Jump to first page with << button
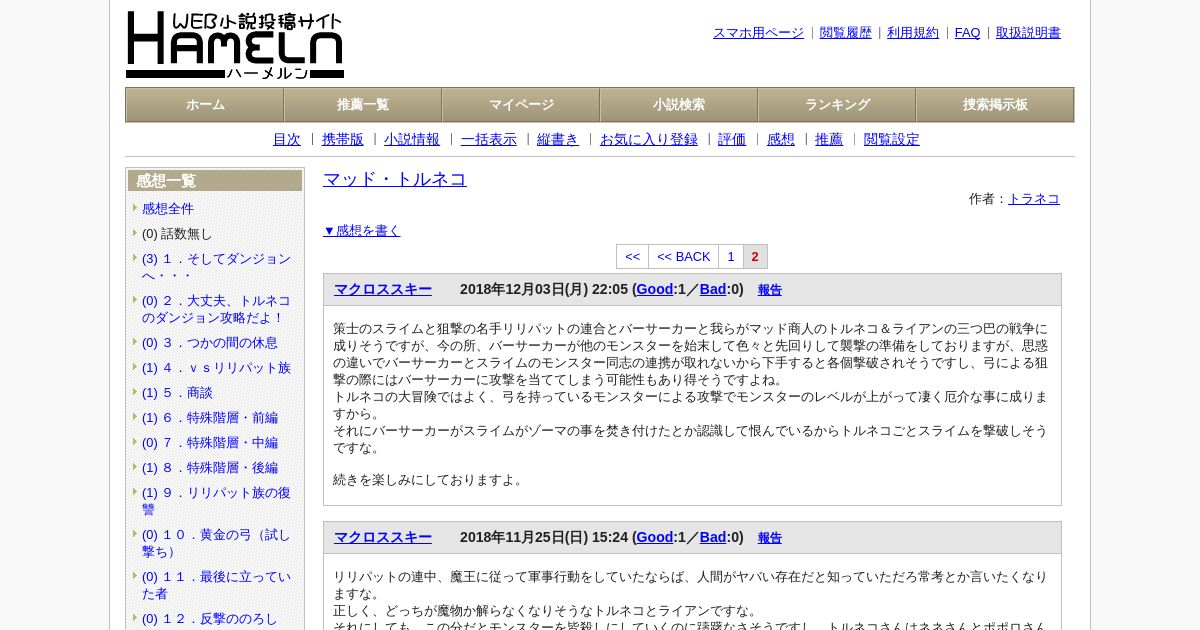The image size is (1200, 630). (x=633, y=257)
